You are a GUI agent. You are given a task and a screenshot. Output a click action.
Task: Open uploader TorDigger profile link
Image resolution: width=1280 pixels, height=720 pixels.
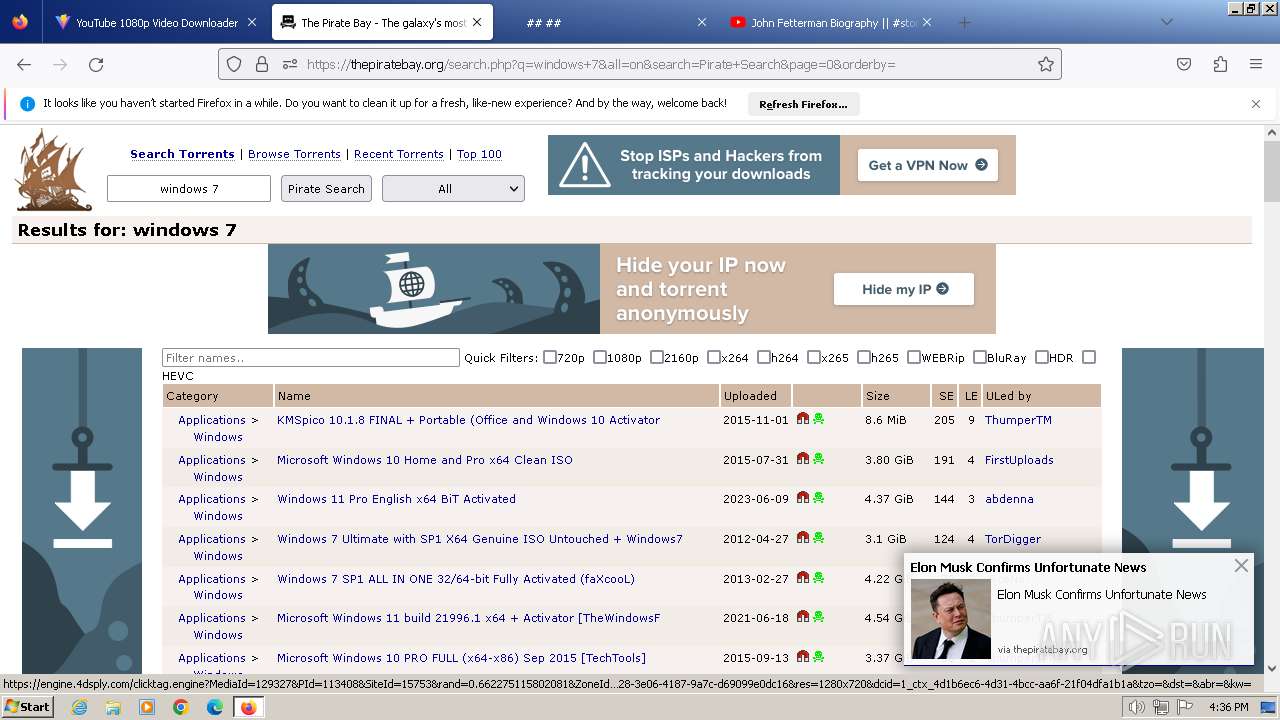point(1013,539)
